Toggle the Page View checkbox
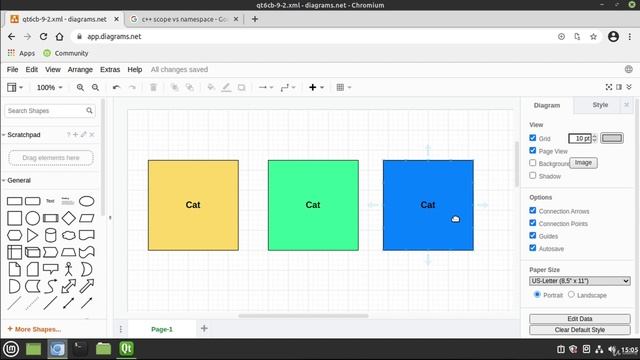The width and height of the screenshot is (640, 360). coord(533,151)
